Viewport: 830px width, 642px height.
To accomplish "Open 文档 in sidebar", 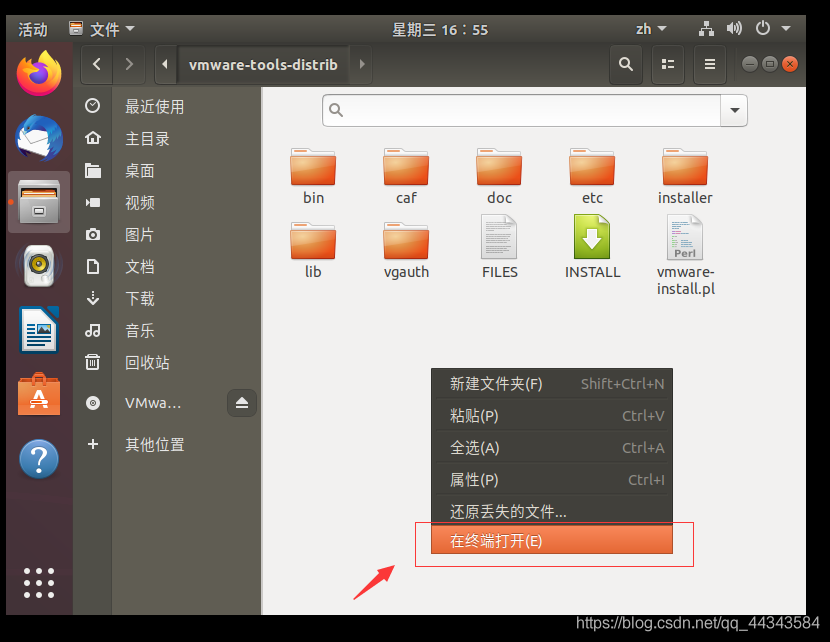I will [x=167, y=266].
